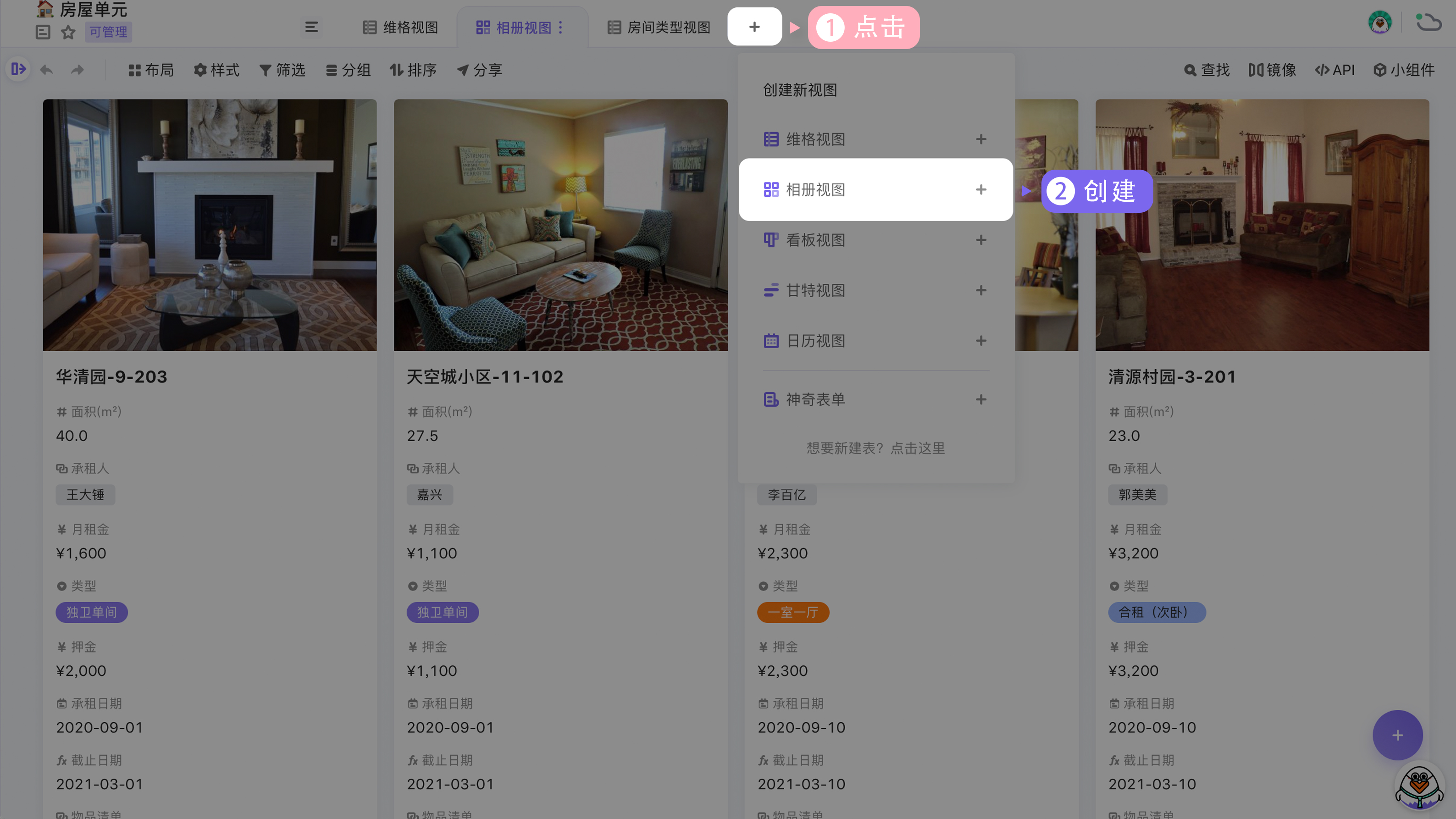
Task: Click the 布局 layout icon
Action: 151,70
